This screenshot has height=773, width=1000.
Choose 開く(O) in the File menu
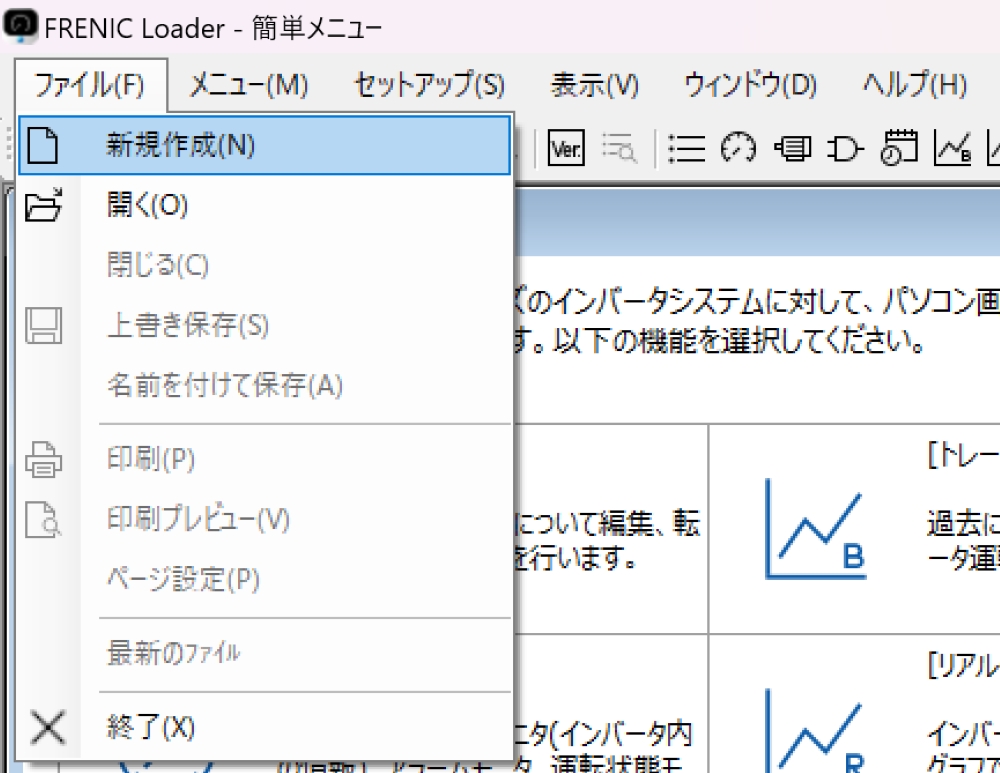point(265,205)
